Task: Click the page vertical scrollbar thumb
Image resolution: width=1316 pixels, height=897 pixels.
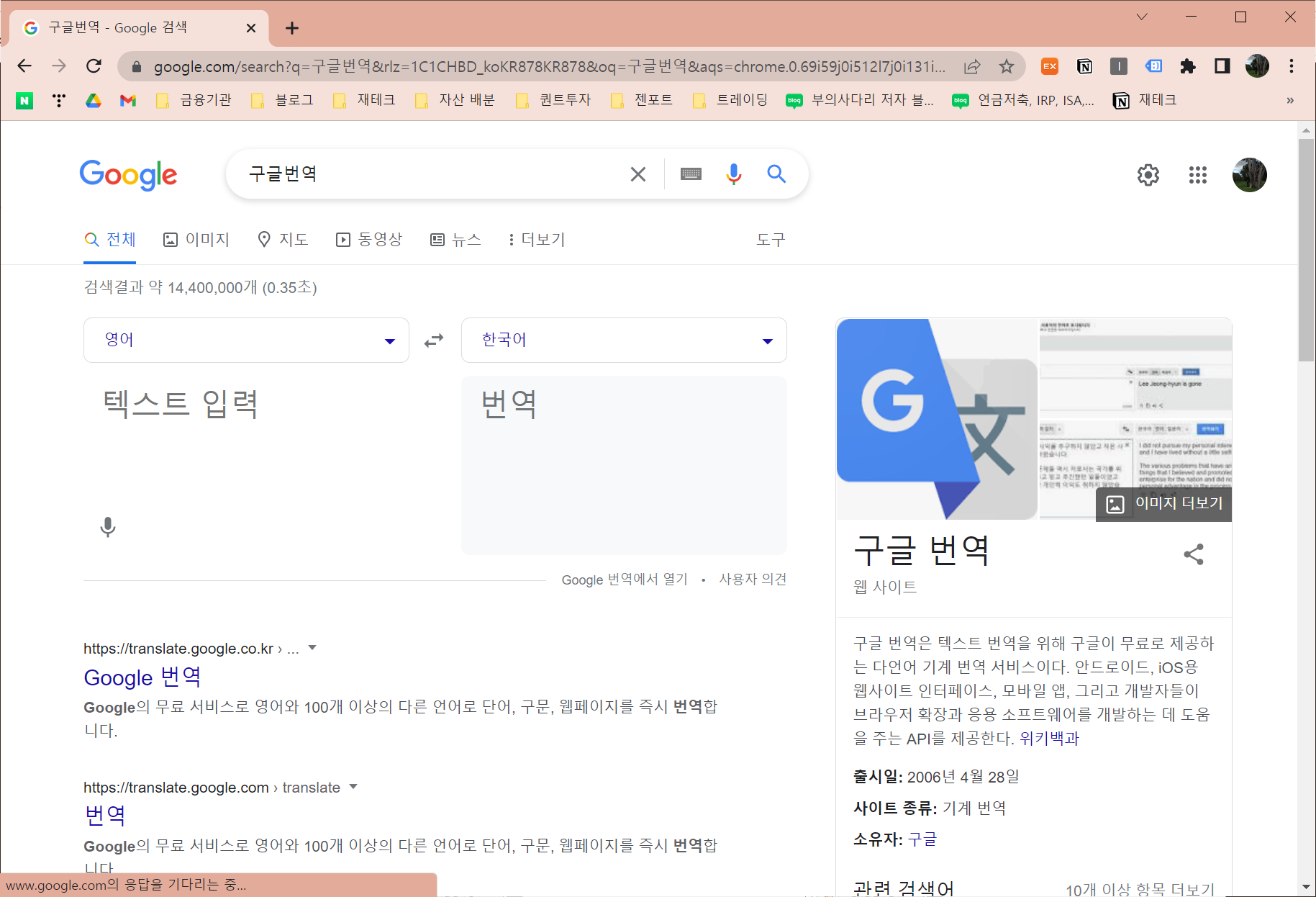Action: click(x=1307, y=250)
